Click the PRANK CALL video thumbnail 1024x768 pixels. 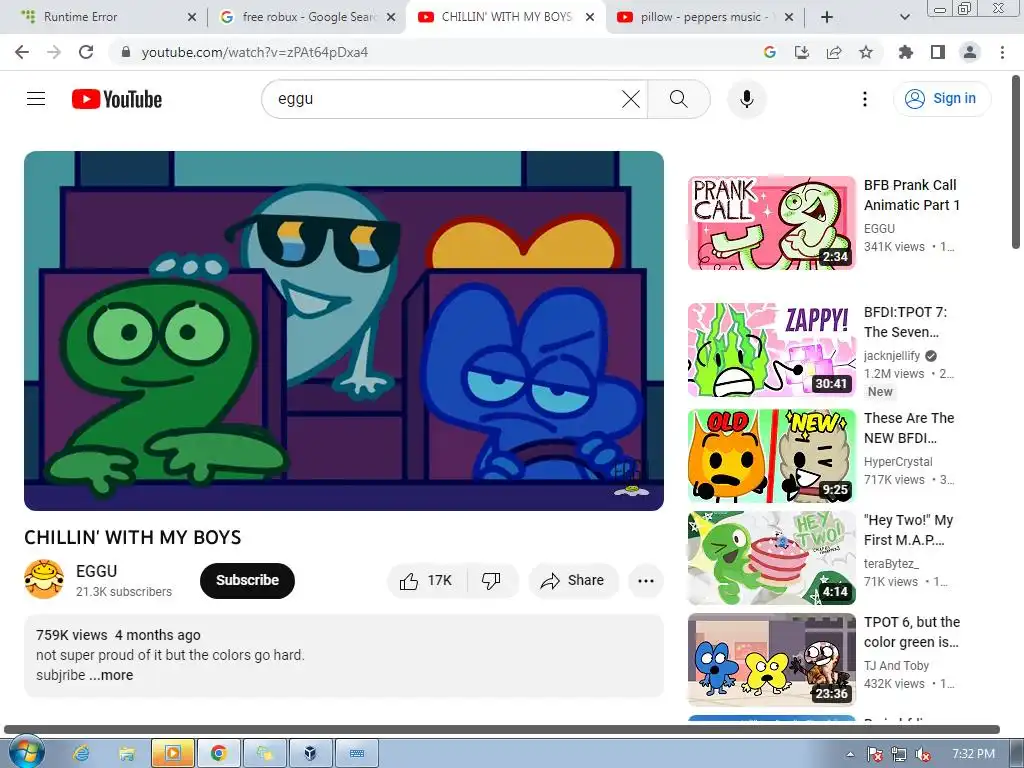[x=771, y=223]
